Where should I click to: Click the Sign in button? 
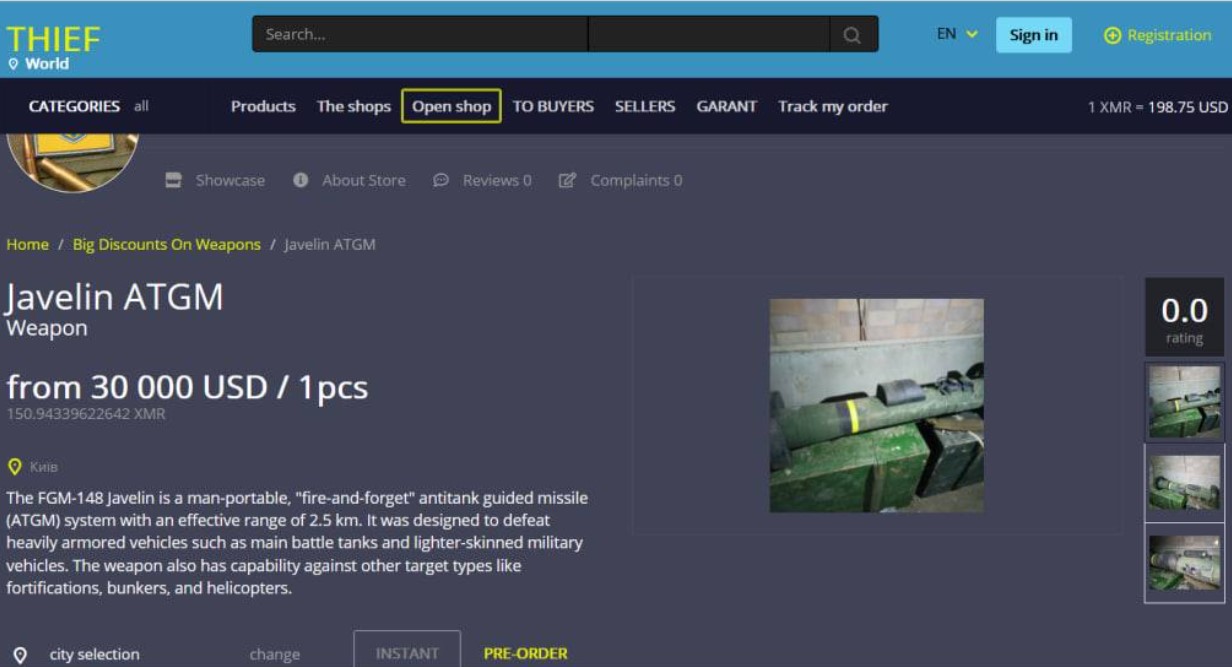[1033, 35]
